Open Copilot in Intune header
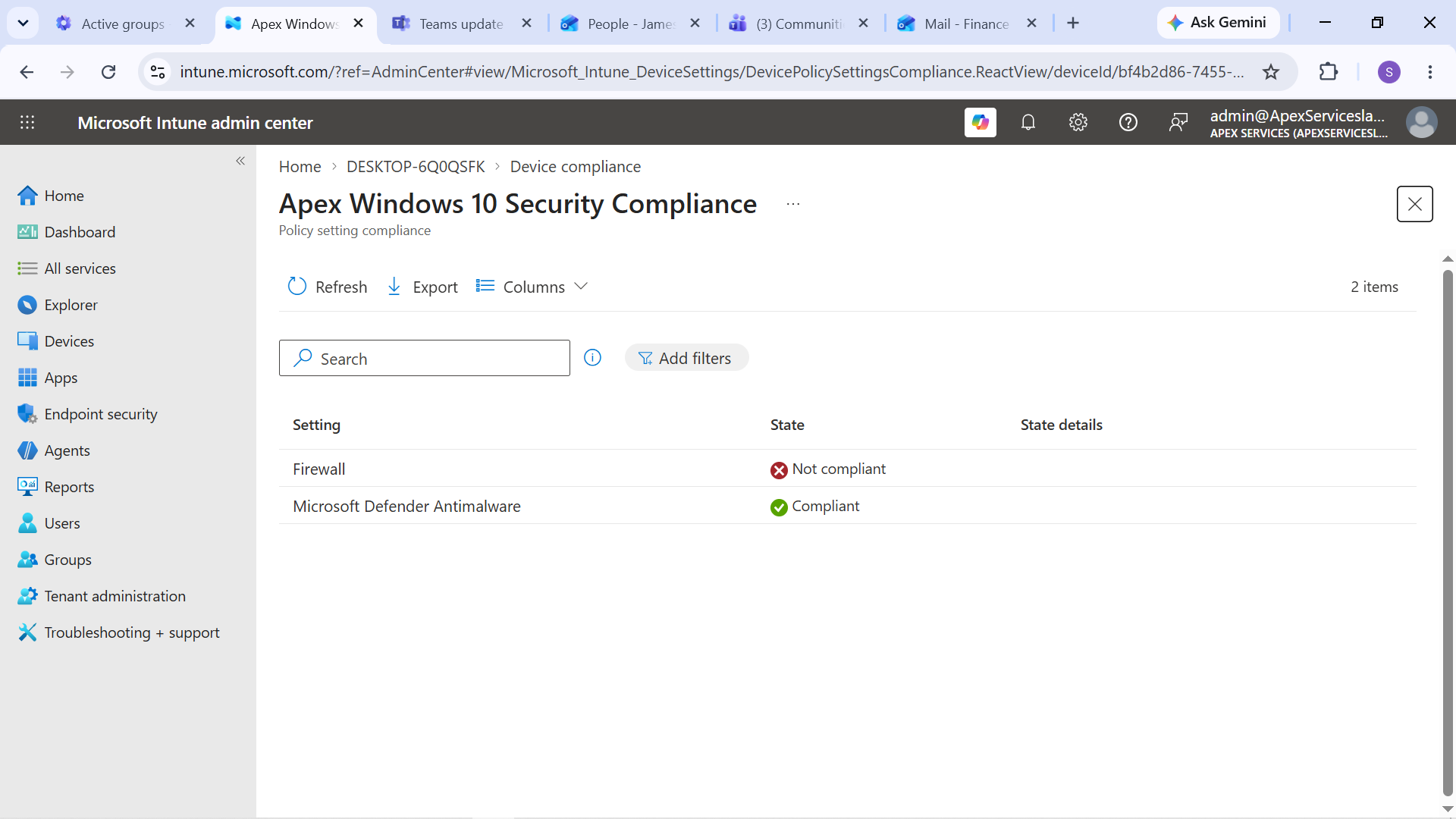Image resolution: width=1456 pixels, height=819 pixels. [x=980, y=122]
